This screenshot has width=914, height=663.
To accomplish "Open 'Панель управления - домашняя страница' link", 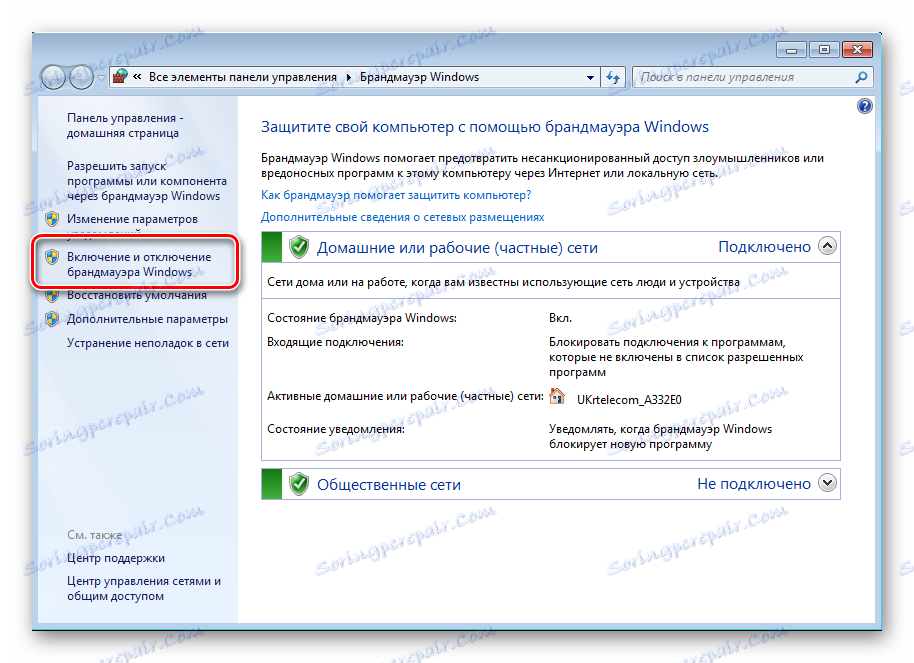I will [x=125, y=125].
